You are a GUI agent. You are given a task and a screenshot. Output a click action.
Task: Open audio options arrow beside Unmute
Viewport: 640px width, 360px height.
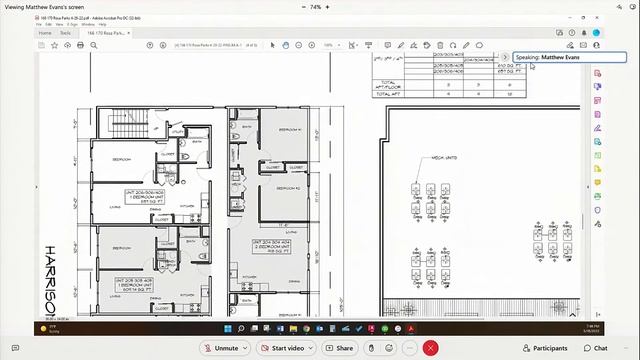coord(245,348)
